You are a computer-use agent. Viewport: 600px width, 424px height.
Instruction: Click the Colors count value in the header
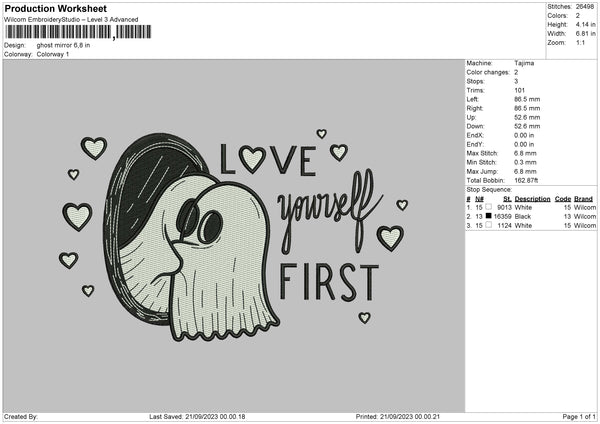(577, 16)
